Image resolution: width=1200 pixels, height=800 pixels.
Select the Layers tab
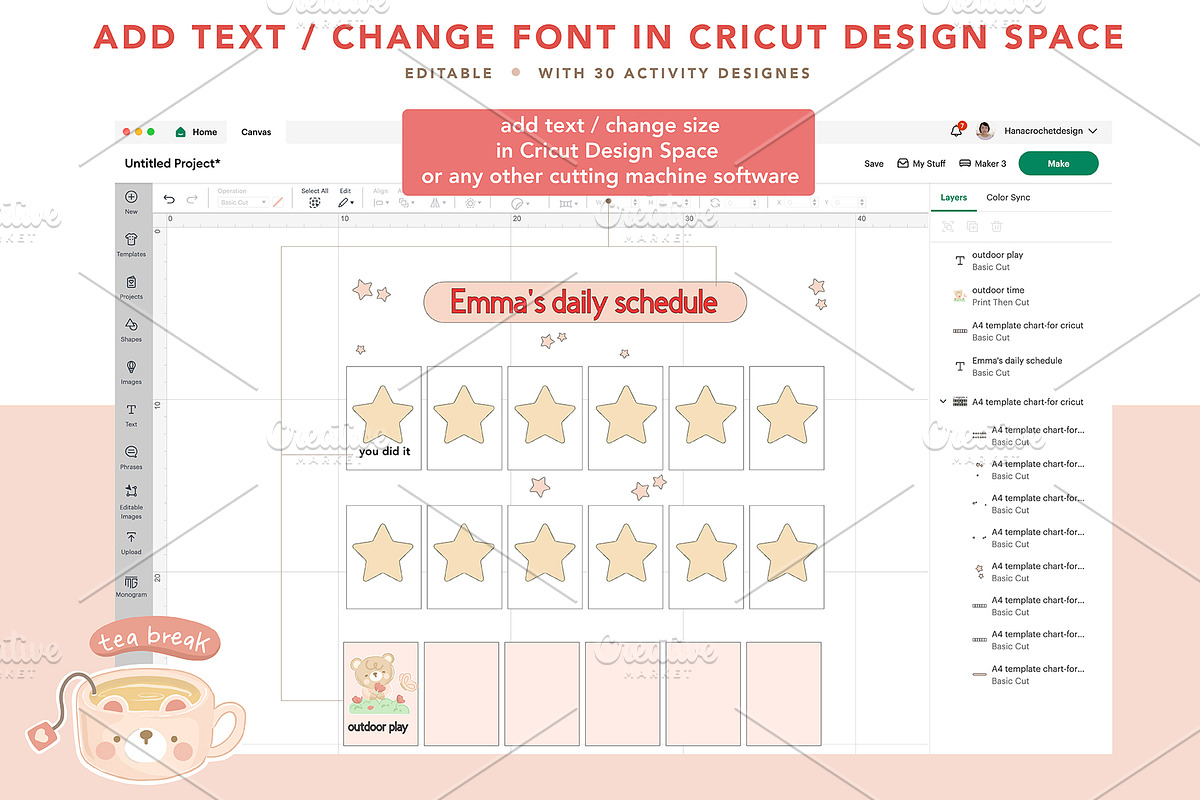coord(954,197)
